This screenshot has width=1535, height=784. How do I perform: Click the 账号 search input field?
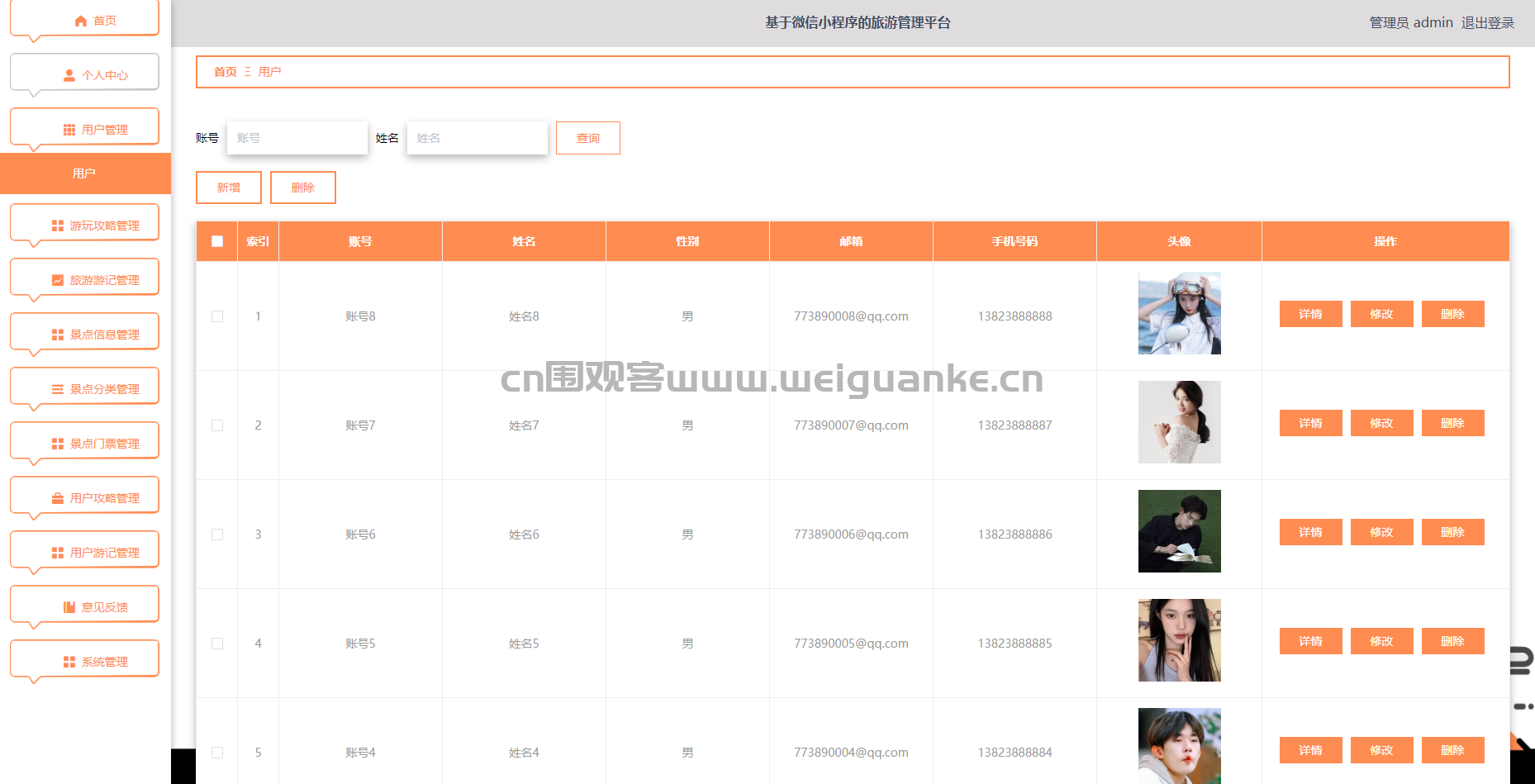pyautogui.click(x=297, y=138)
